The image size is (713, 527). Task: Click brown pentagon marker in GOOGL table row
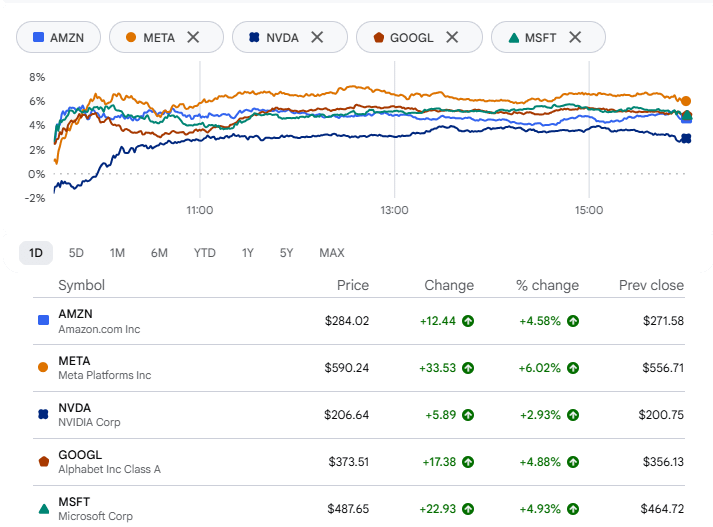coord(44,462)
